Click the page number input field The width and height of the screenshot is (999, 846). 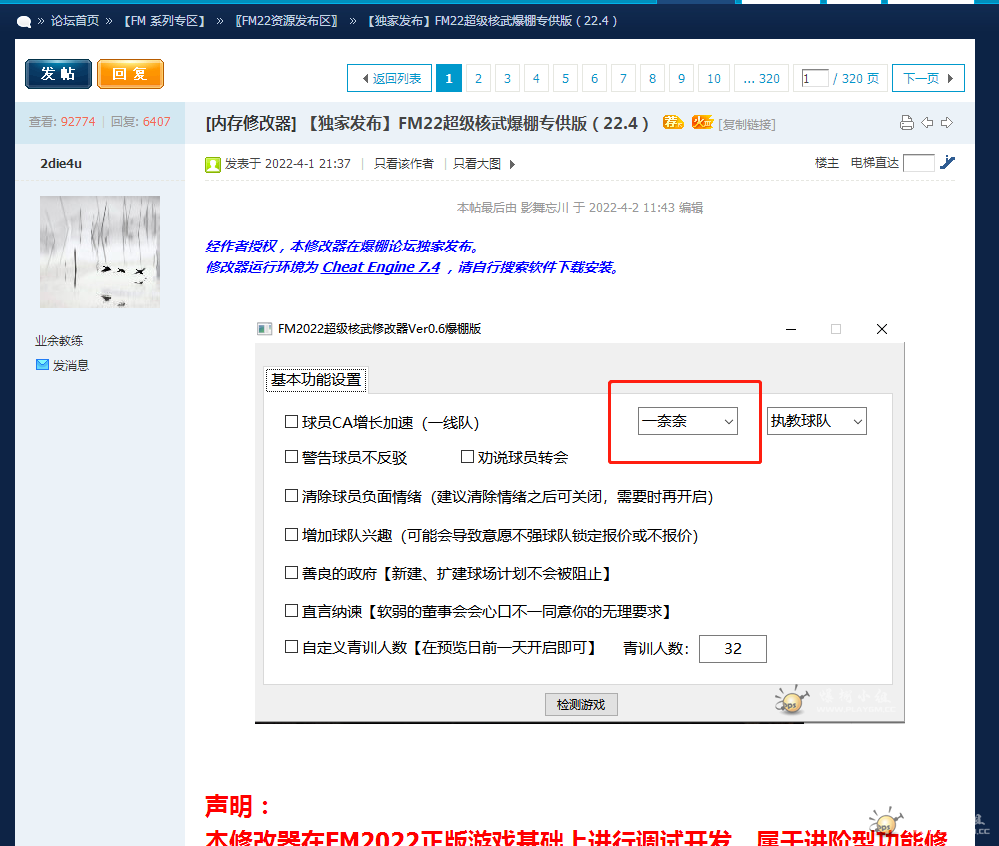815,78
